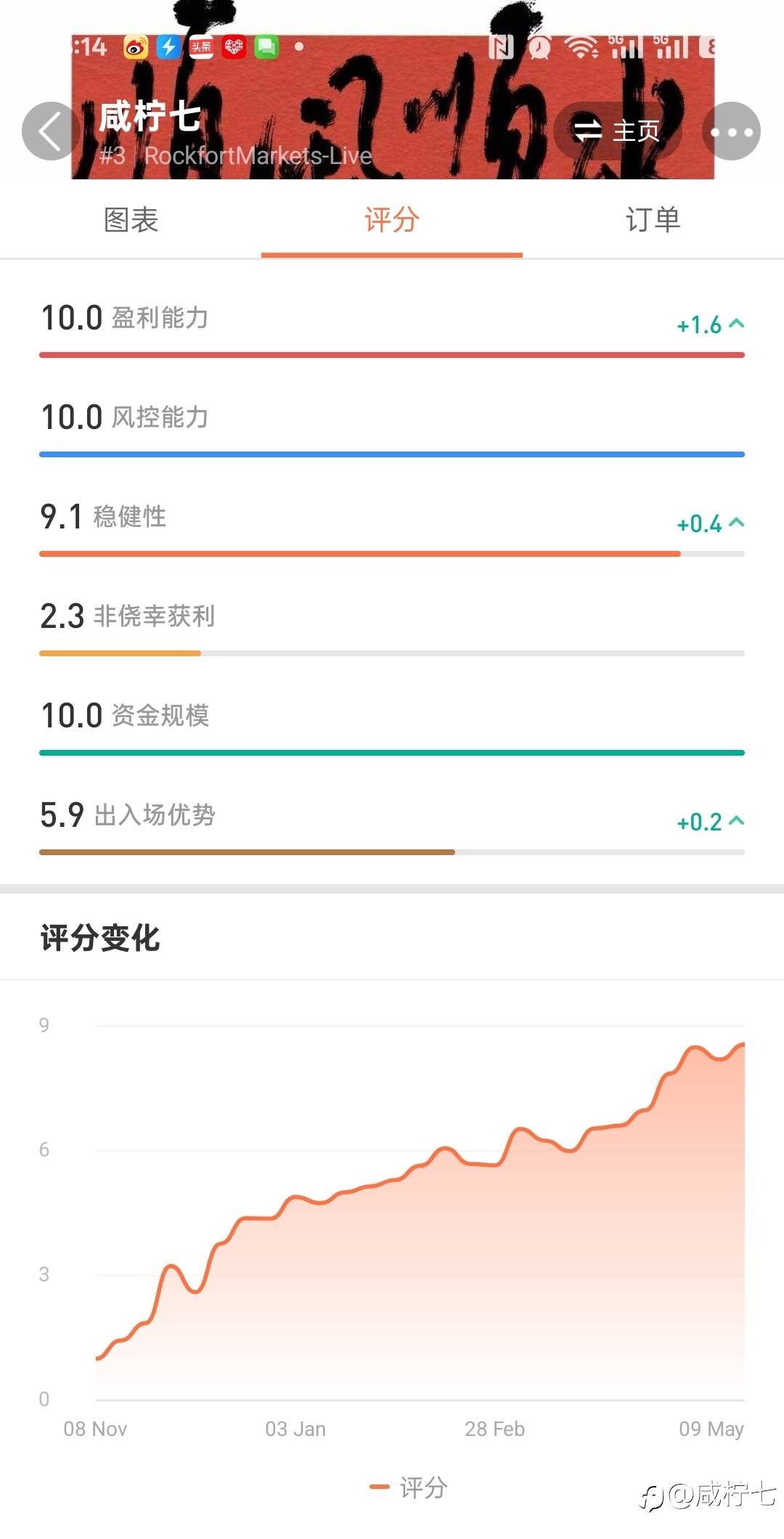Switch to 主页 homepage button
Viewport: 784px width, 1539px height.
click(618, 131)
